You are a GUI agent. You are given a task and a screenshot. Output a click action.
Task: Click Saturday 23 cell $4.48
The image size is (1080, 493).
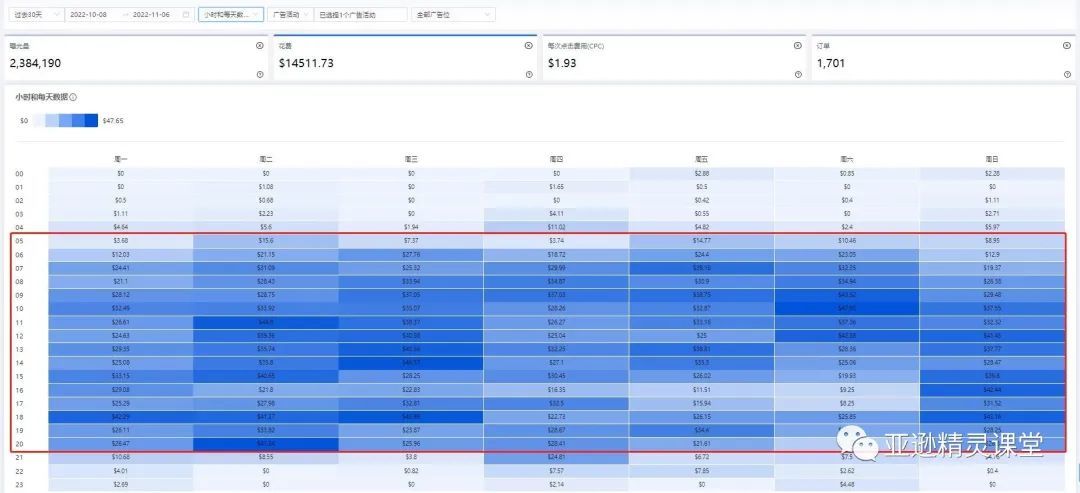pyautogui.click(x=847, y=484)
